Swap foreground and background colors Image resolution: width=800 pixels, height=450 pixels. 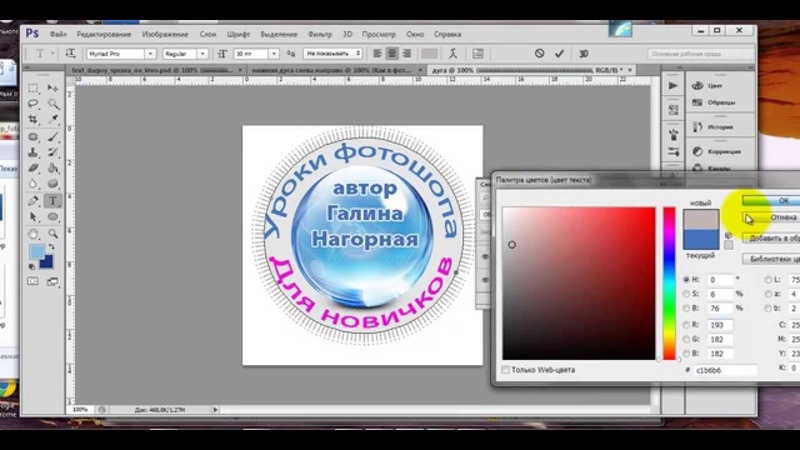pos(52,247)
